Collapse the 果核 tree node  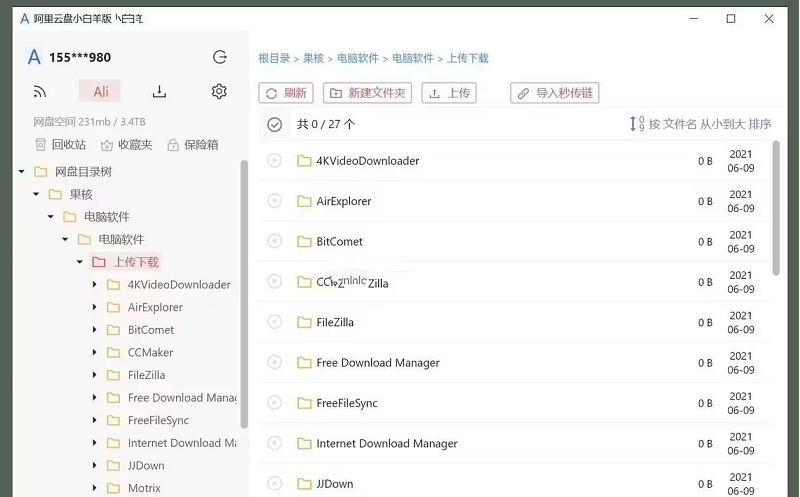coord(36,194)
